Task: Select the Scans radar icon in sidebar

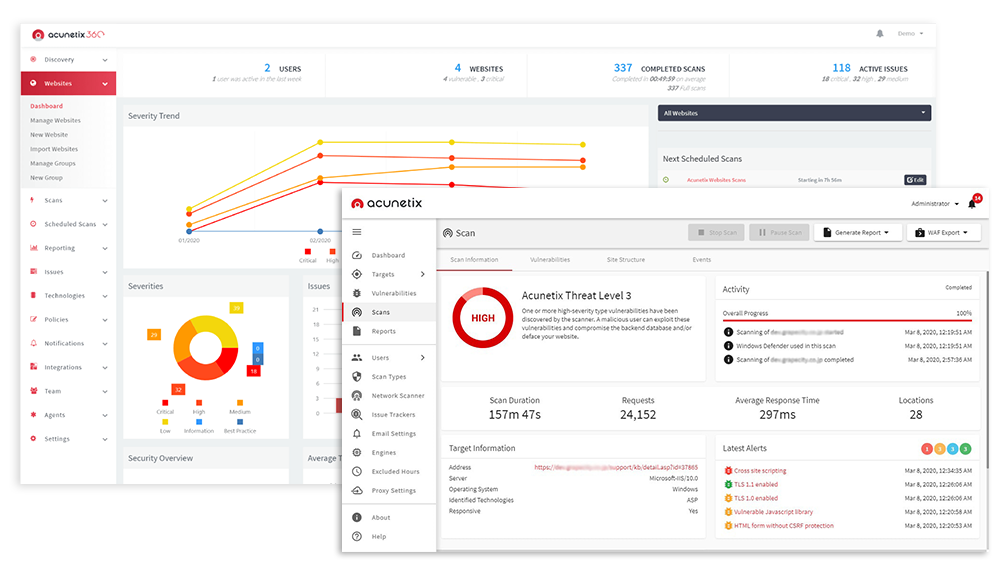Action: point(357,312)
